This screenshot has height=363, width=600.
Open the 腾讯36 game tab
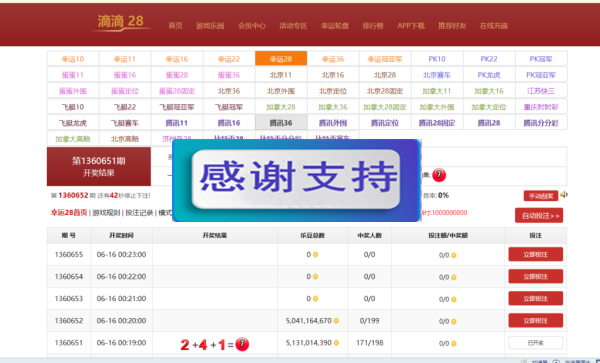pos(281,123)
